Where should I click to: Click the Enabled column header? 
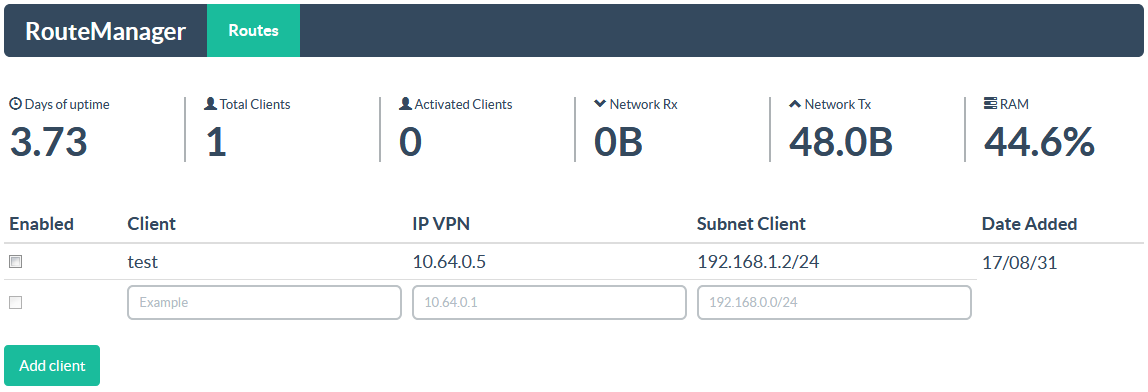tap(42, 224)
